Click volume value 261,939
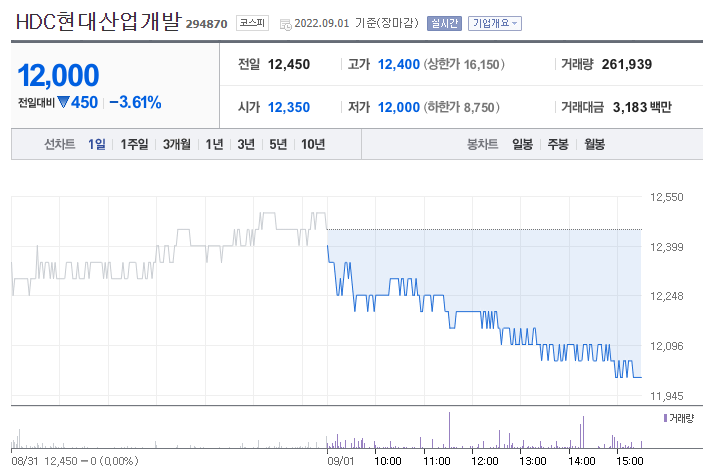The image size is (703, 475). [x=627, y=64]
